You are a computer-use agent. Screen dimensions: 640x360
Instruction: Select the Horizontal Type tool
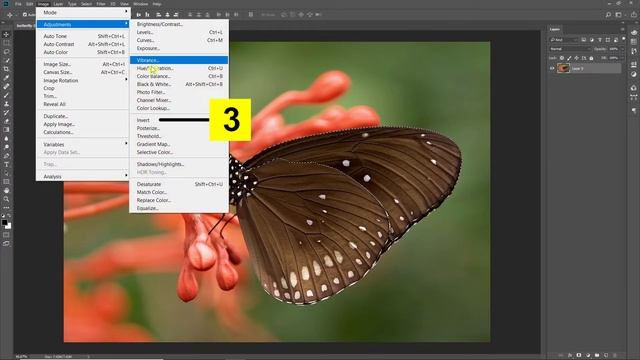point(6,164)
